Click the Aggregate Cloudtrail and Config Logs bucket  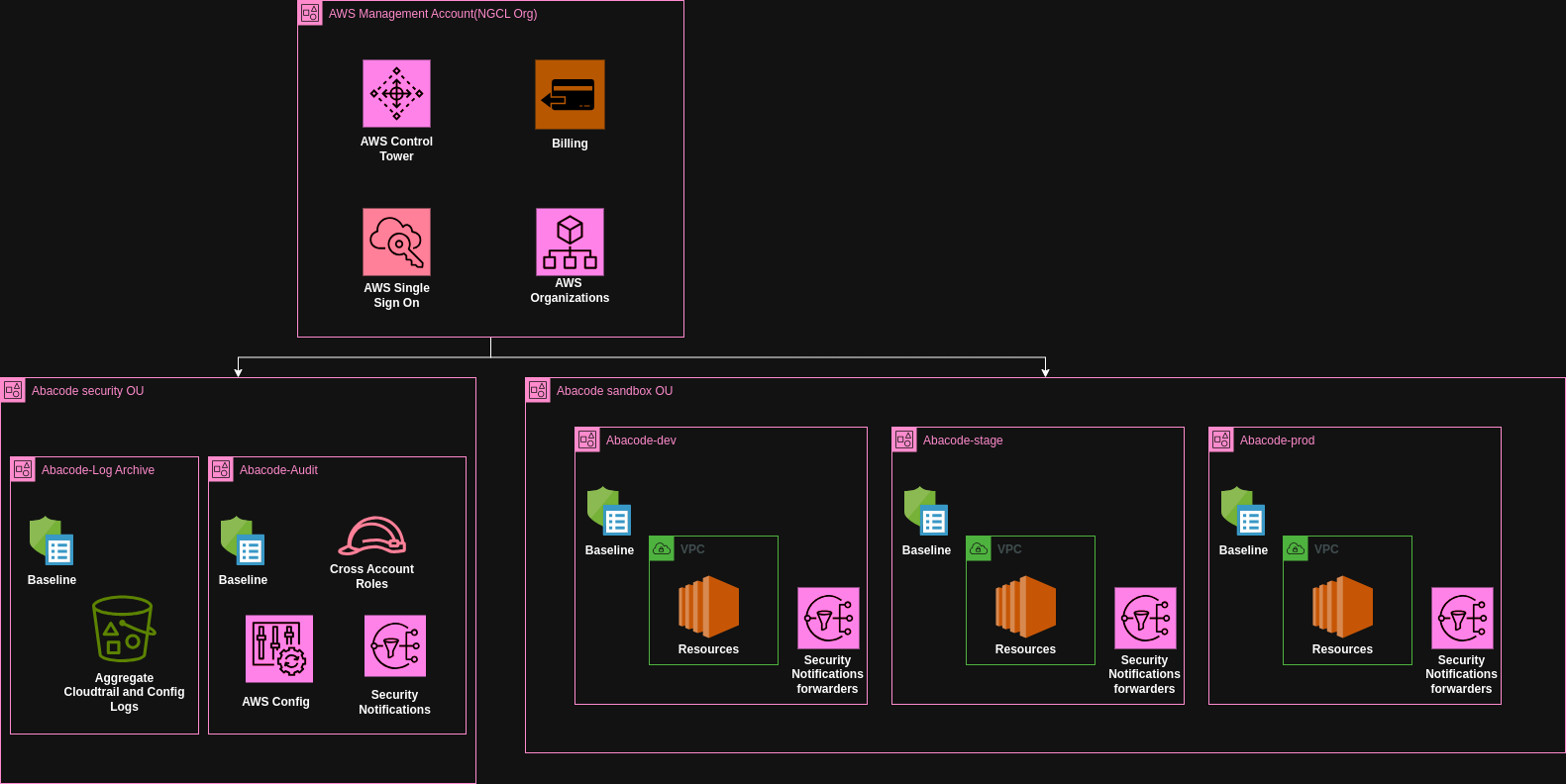124,629
